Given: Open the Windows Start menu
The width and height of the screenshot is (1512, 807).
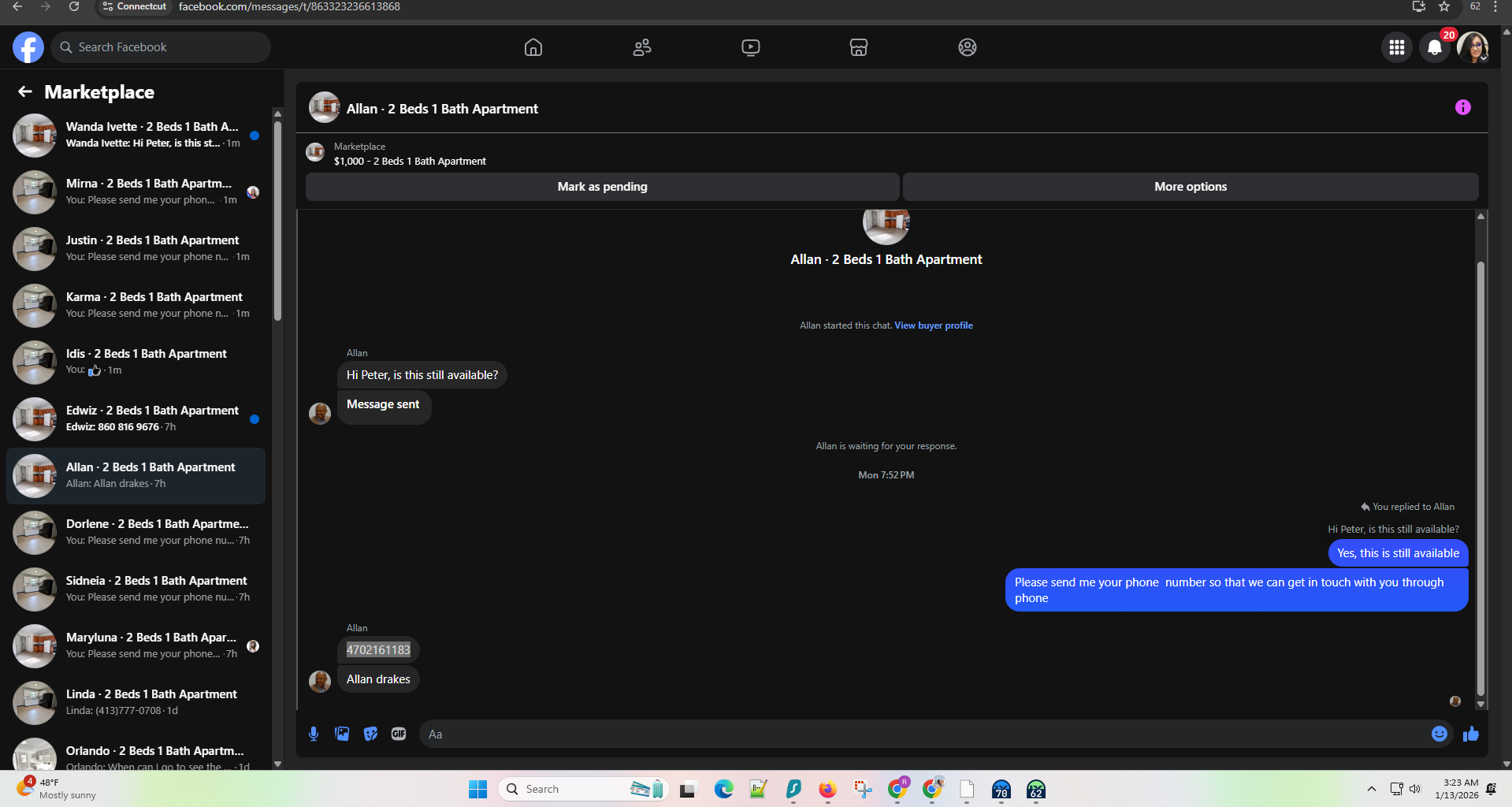Looking at the screenshot, I should [477, 789].
